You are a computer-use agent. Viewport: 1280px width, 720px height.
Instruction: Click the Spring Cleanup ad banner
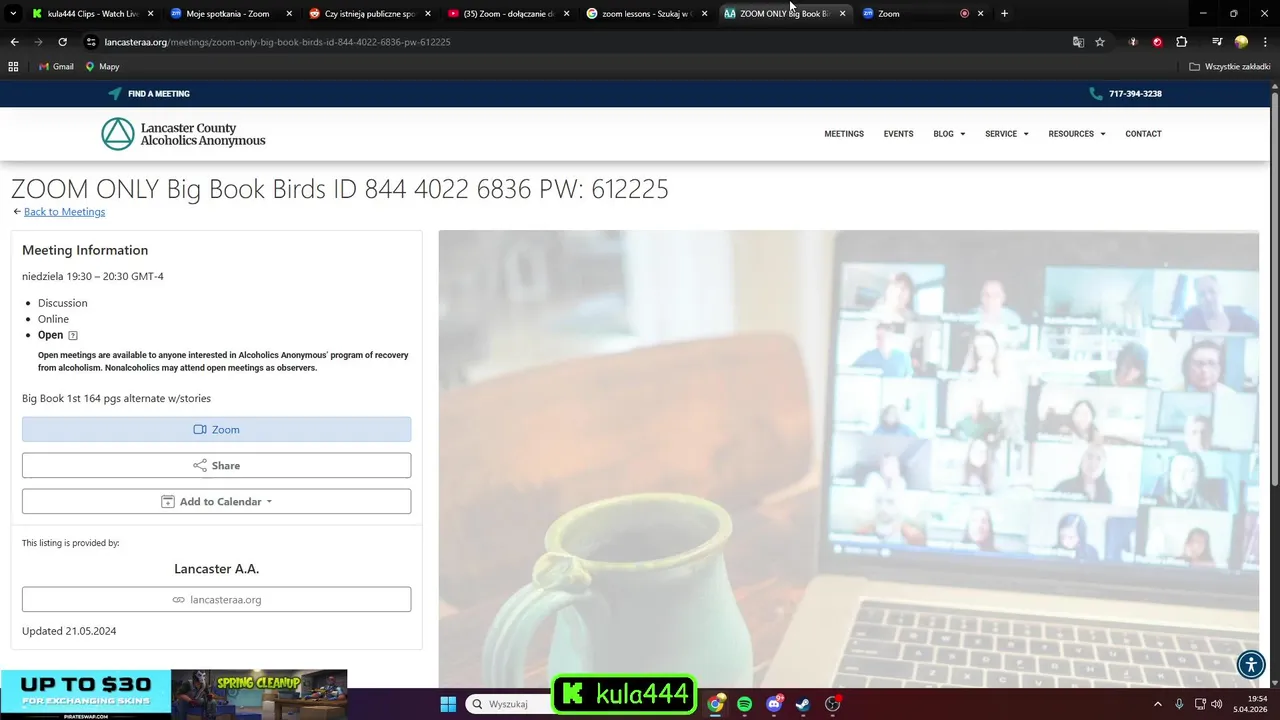pos(259,693)
